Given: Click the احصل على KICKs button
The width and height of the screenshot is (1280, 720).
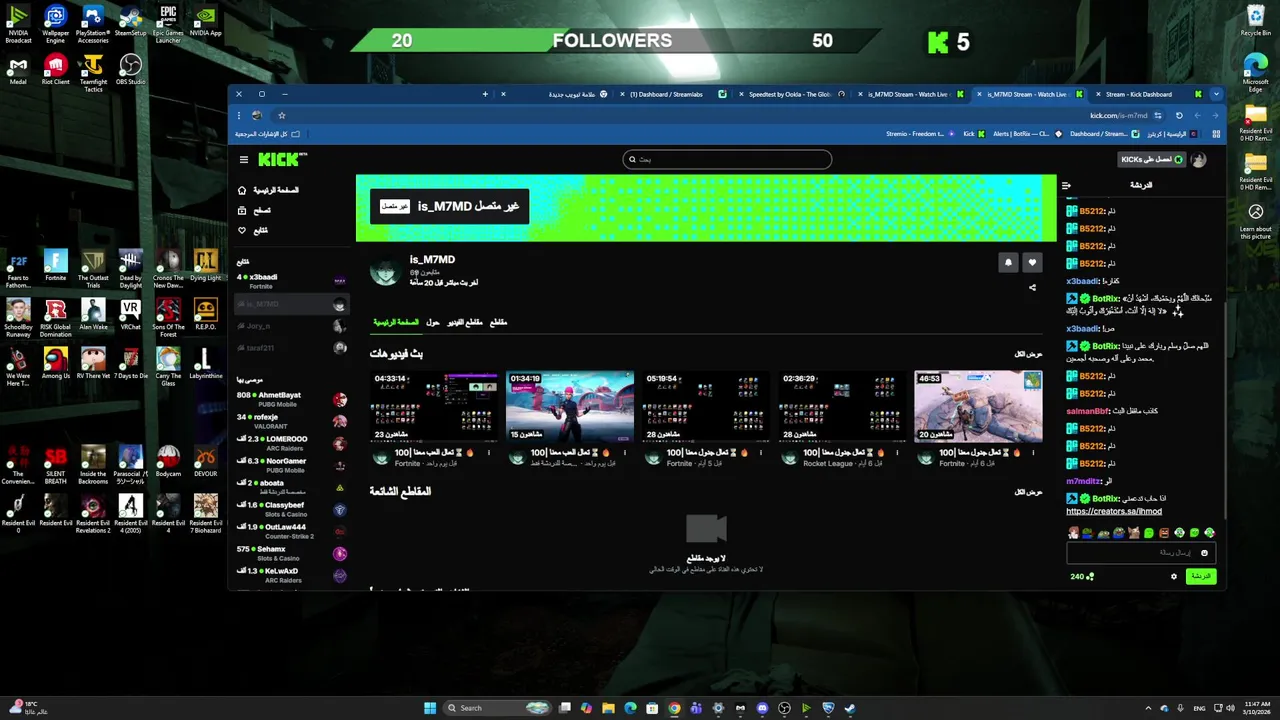Looking at the screenshot, I should 1152,160.
